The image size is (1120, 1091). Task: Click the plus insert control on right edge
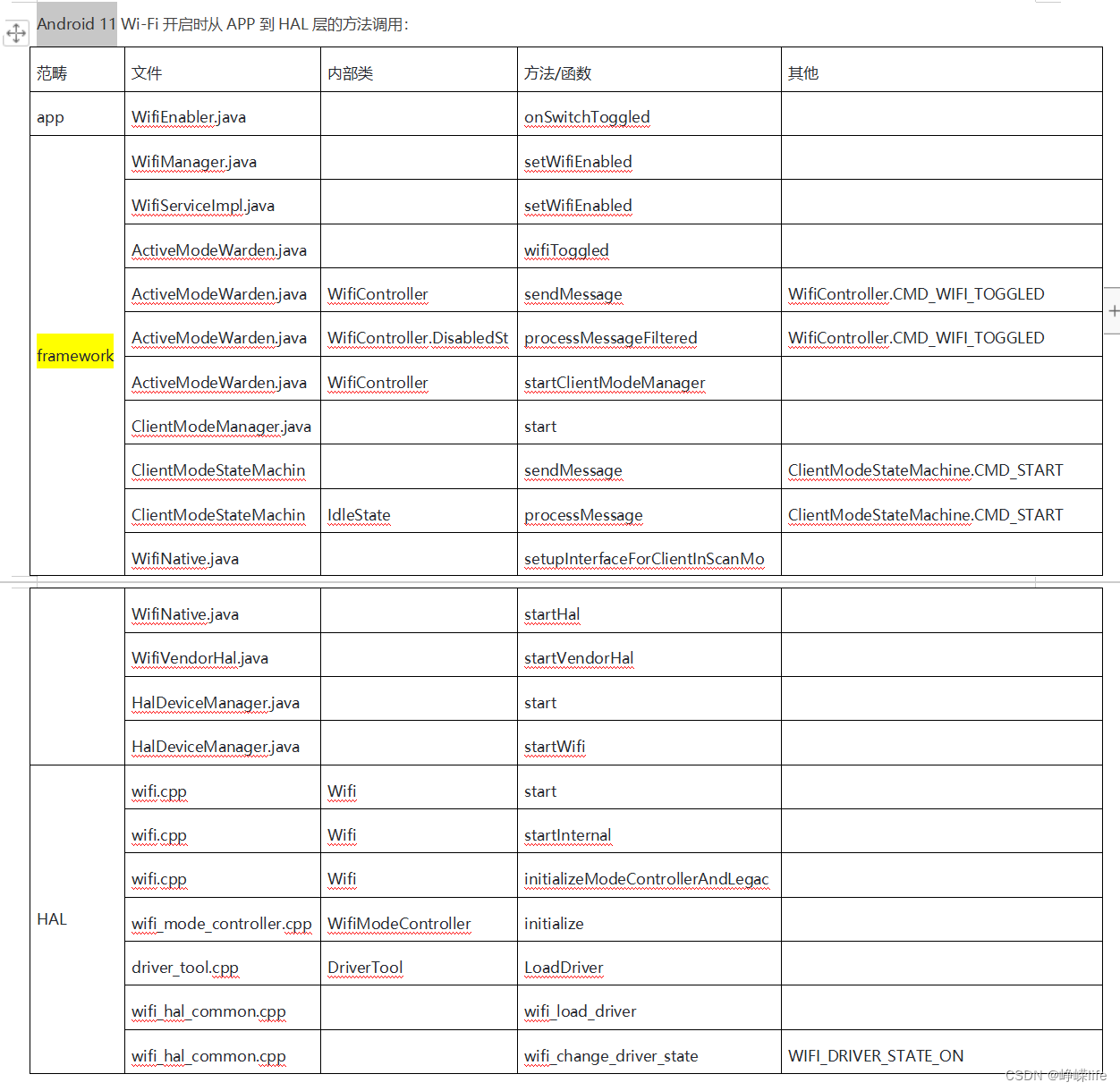pyautogui.click(x=1113, y=310)
